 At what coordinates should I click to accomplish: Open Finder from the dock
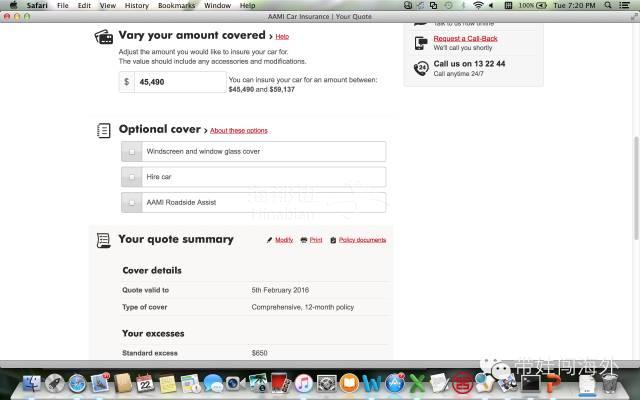[31, 383]
